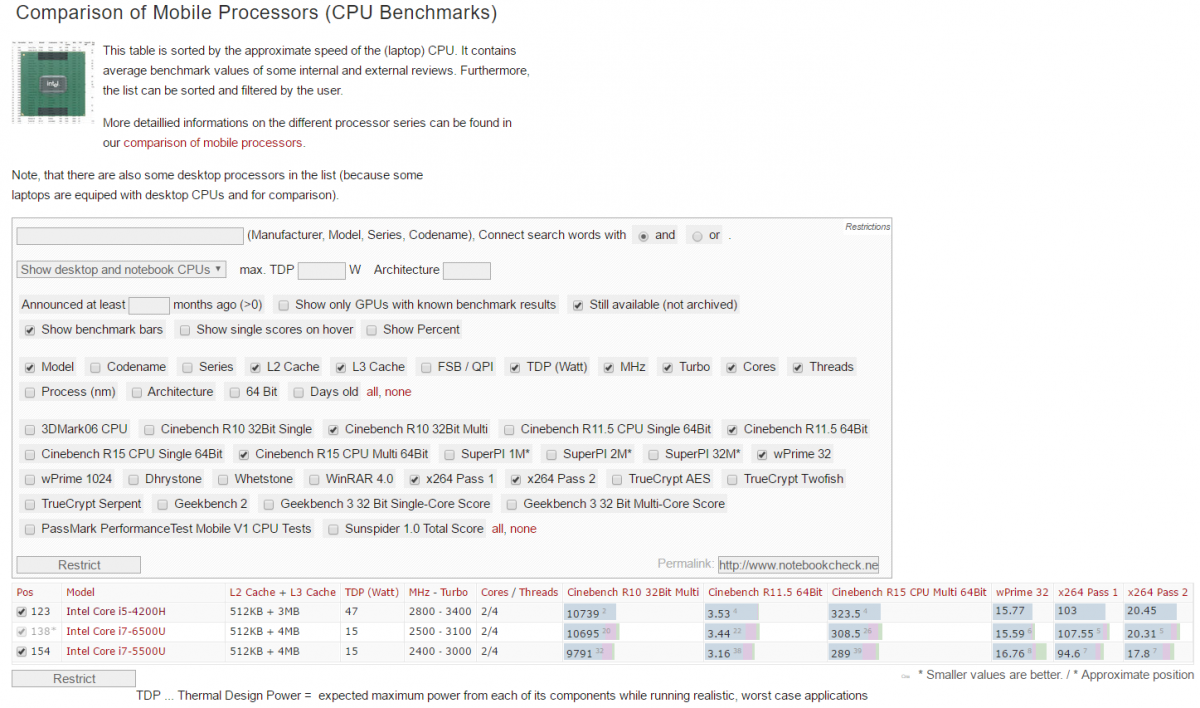Viewport: 1200px width, 708px height.
Task: Toggle Show benchmark bars checkbox
Action: tap(30, 330)
